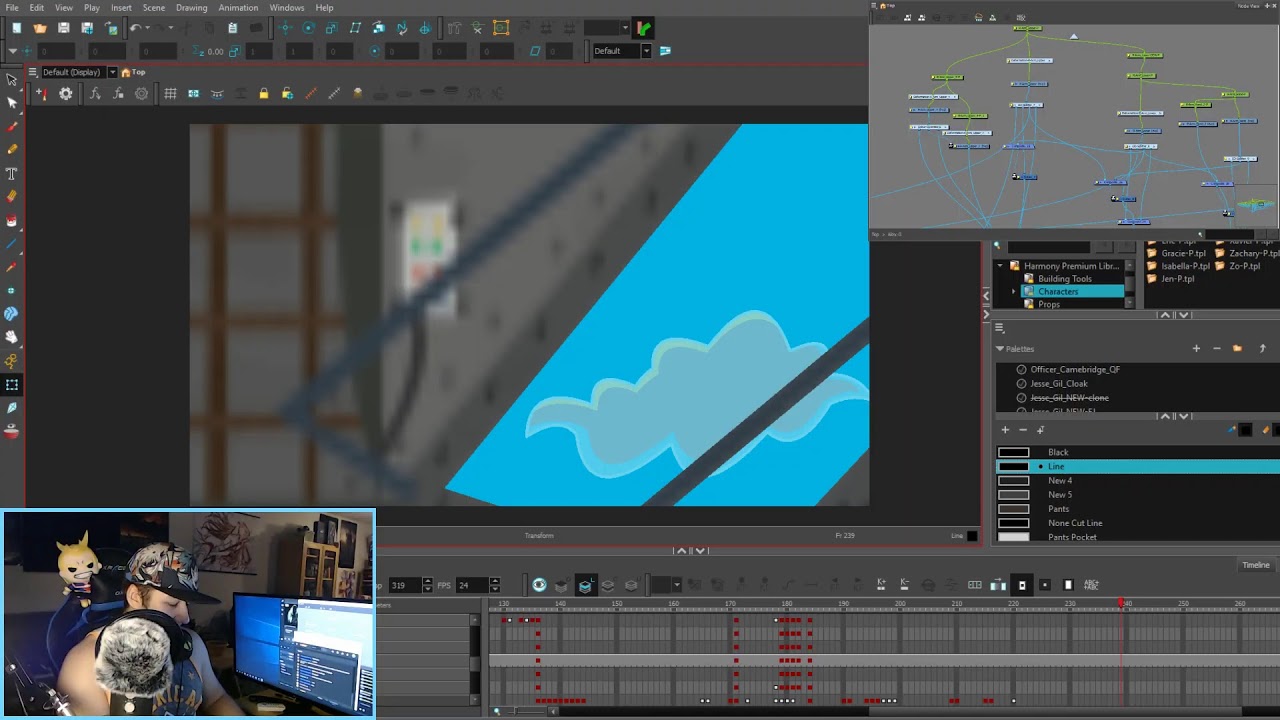Click the Add Keyframe K+ icon
1280x720 pixels.
[x=881, y=585]
